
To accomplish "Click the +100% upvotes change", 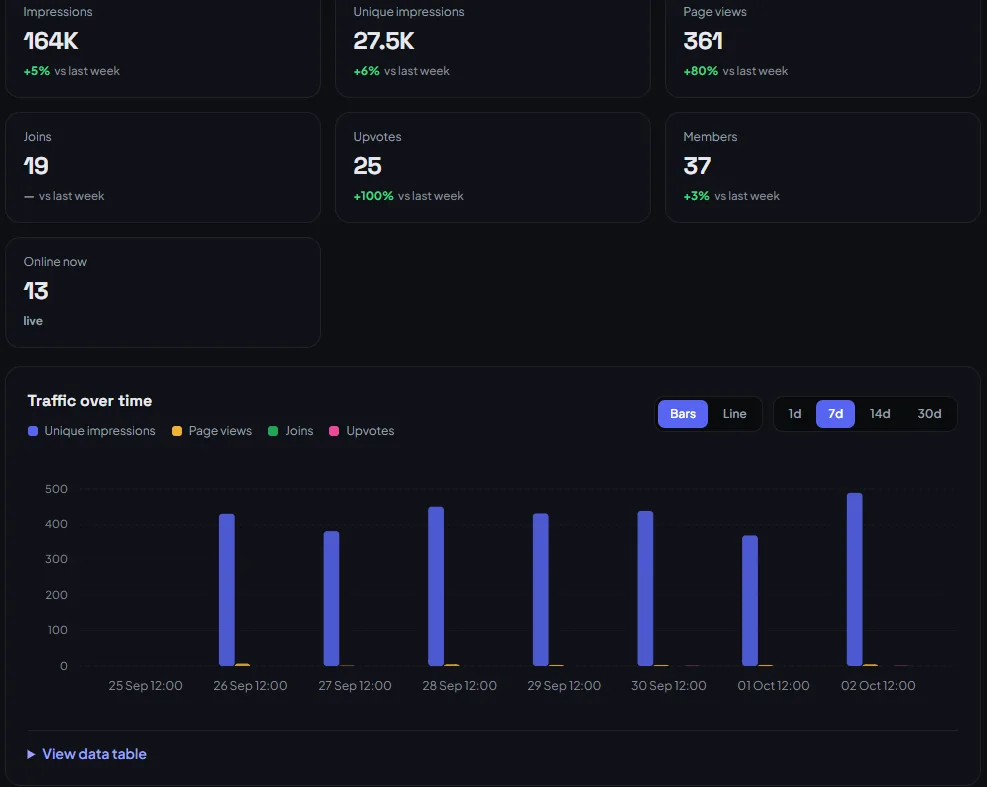I will (x=373, y=196).
